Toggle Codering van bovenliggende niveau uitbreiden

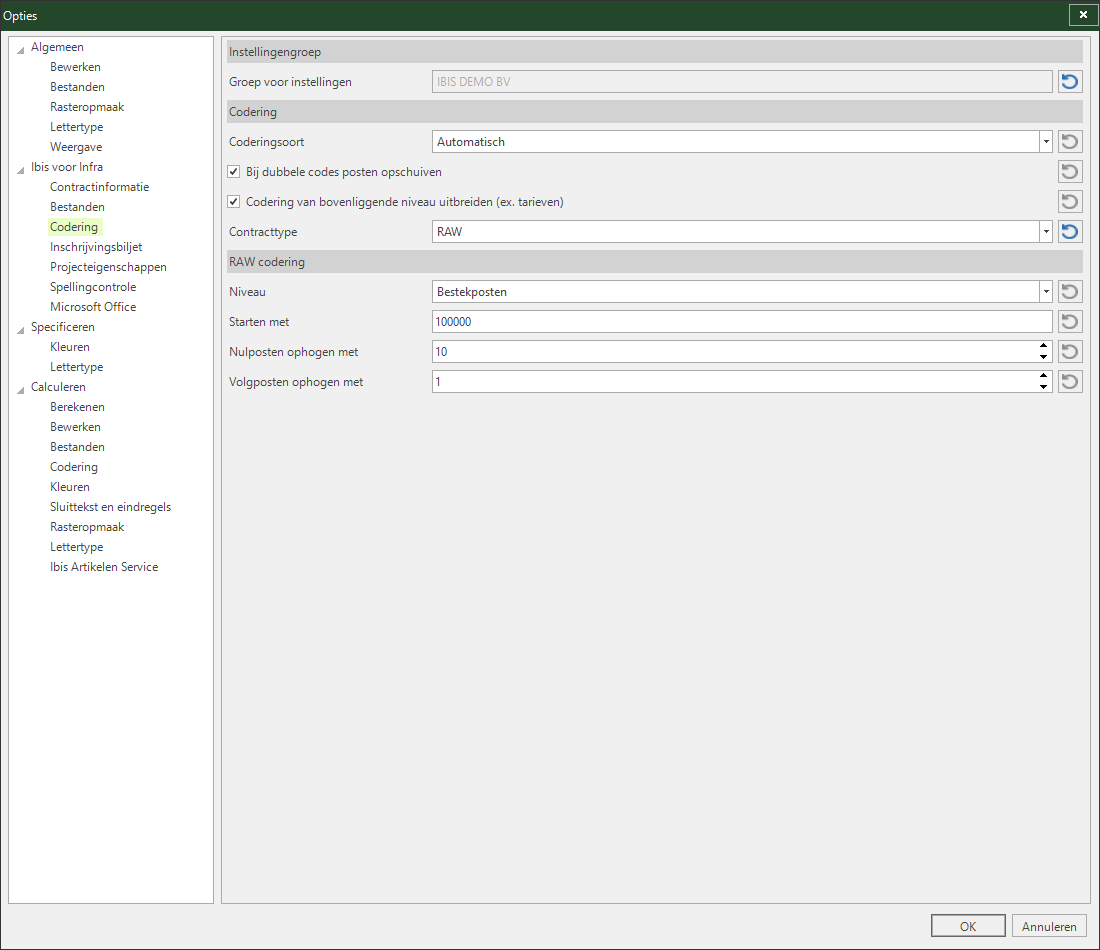click(234, 202)
